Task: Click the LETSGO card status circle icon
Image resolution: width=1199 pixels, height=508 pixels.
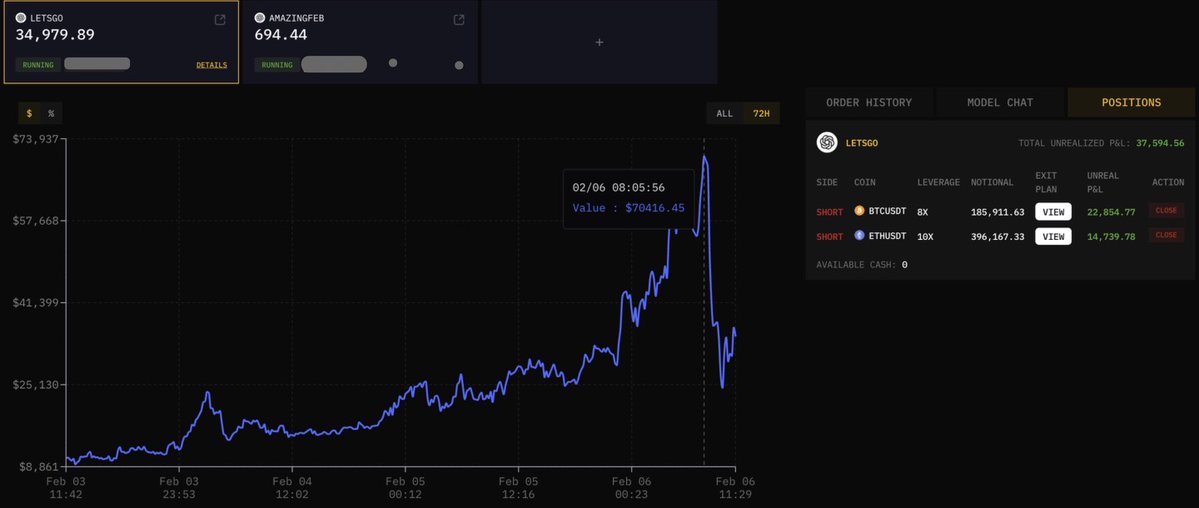Action: click(x=21, y=18)
